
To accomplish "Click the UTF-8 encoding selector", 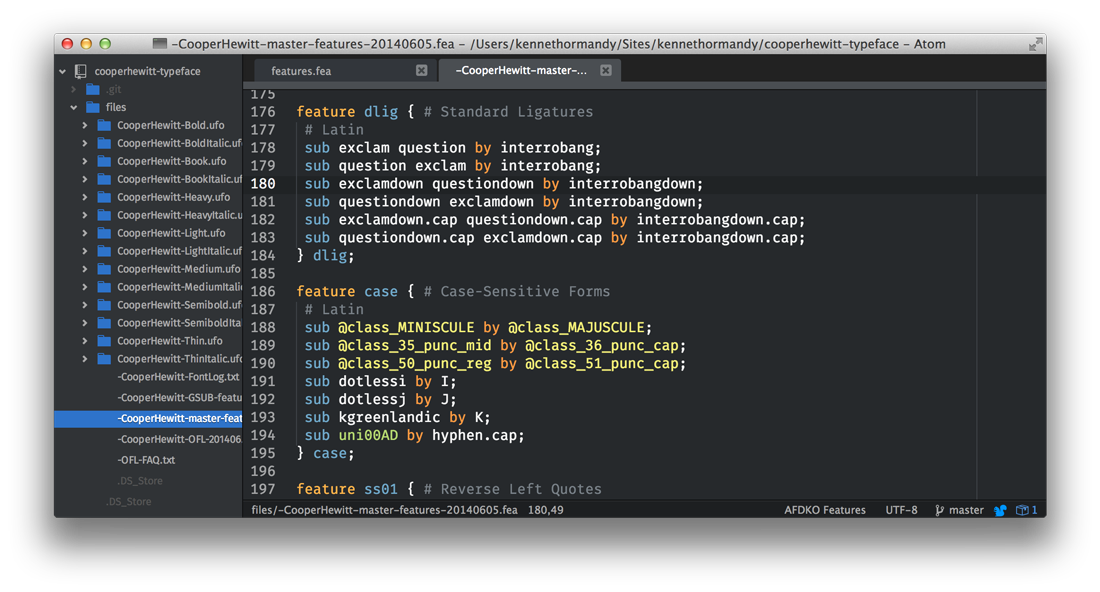I will 901,511.
